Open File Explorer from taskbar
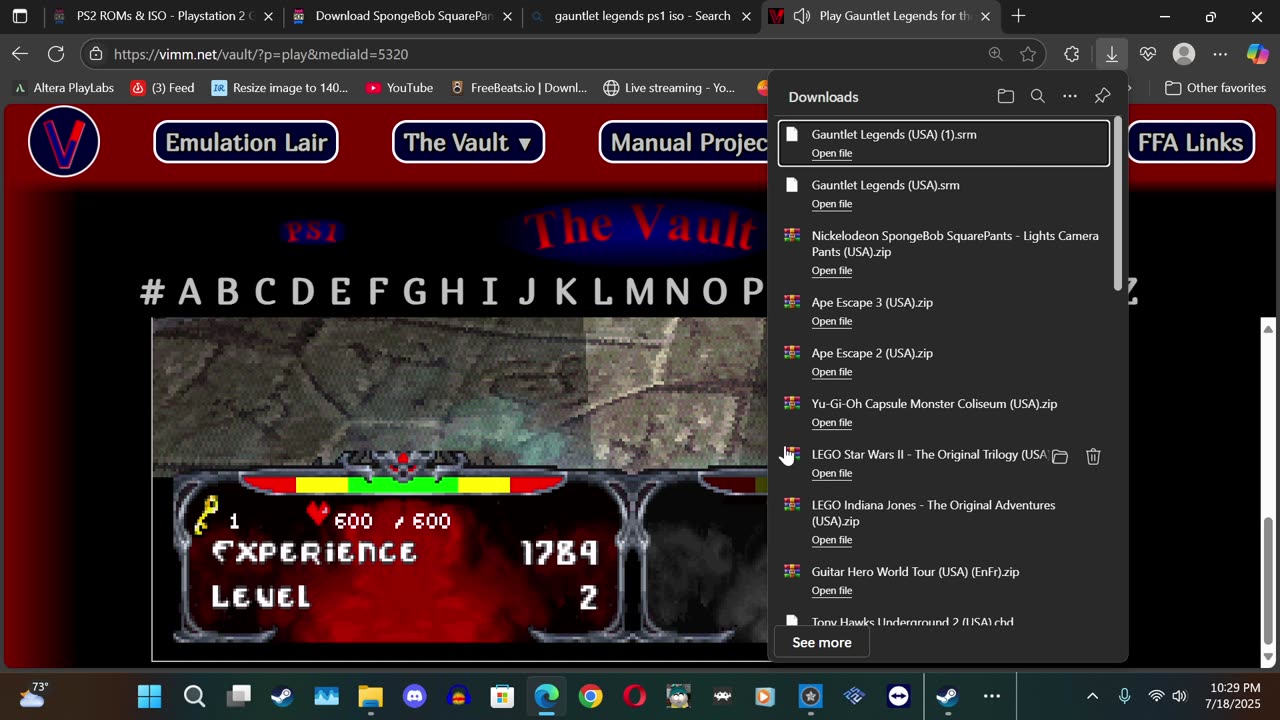 [x=370, y=696]
